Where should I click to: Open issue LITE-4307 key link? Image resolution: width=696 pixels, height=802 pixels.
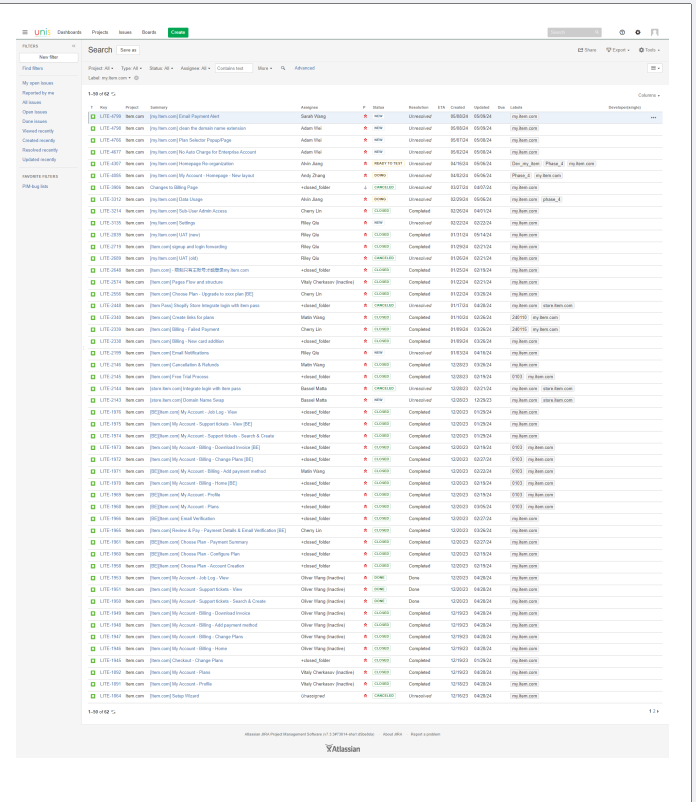coord(110,162)
